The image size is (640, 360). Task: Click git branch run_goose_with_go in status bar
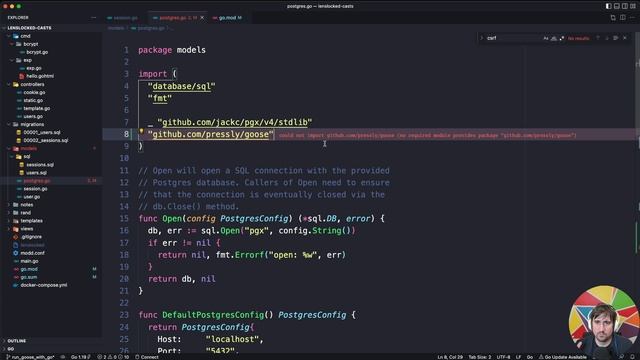30,357
